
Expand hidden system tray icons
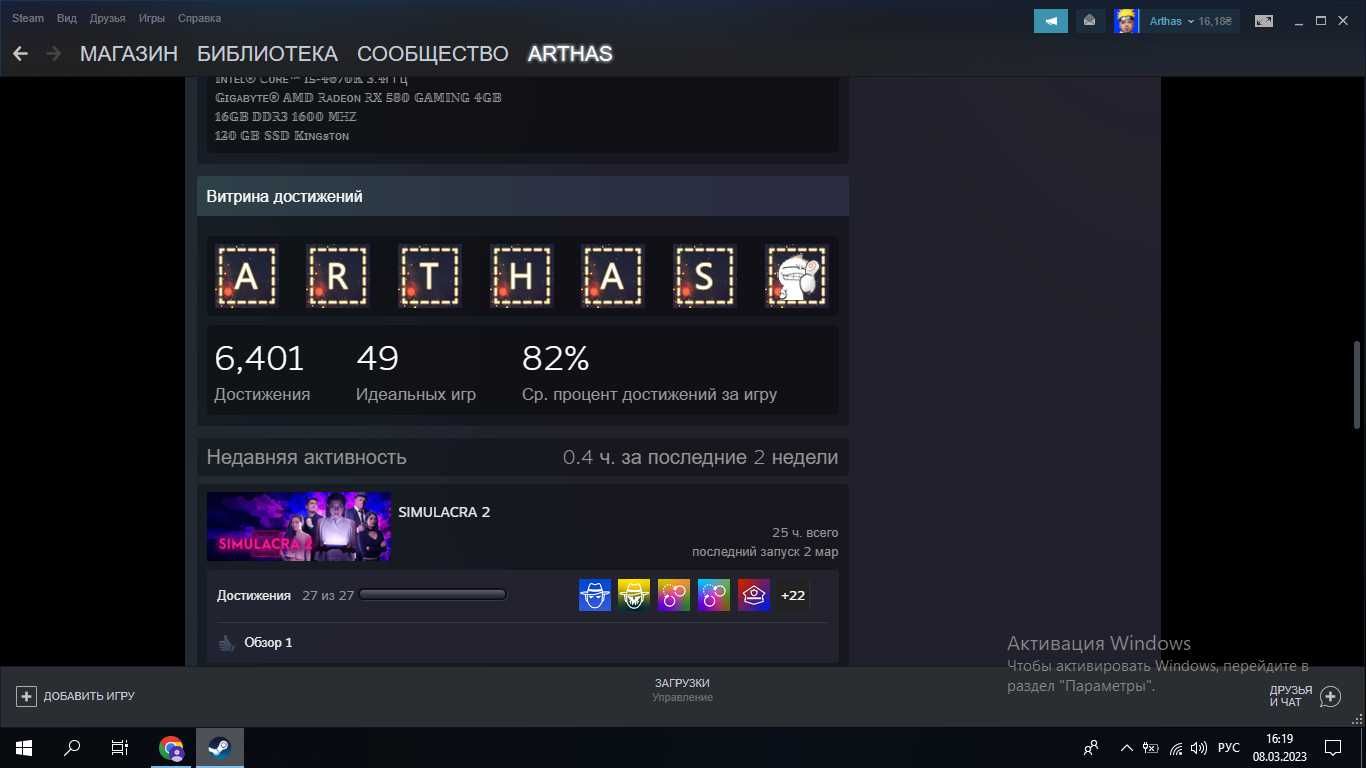[x=1127, y=747]
